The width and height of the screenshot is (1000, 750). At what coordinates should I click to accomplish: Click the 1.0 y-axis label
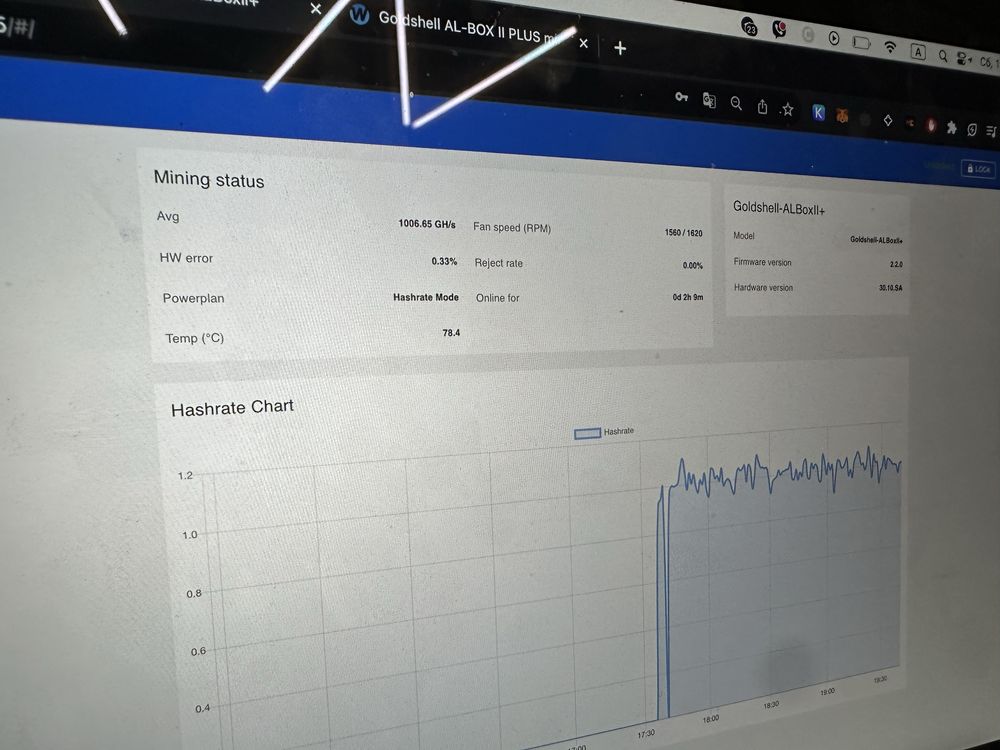point(189,534)
